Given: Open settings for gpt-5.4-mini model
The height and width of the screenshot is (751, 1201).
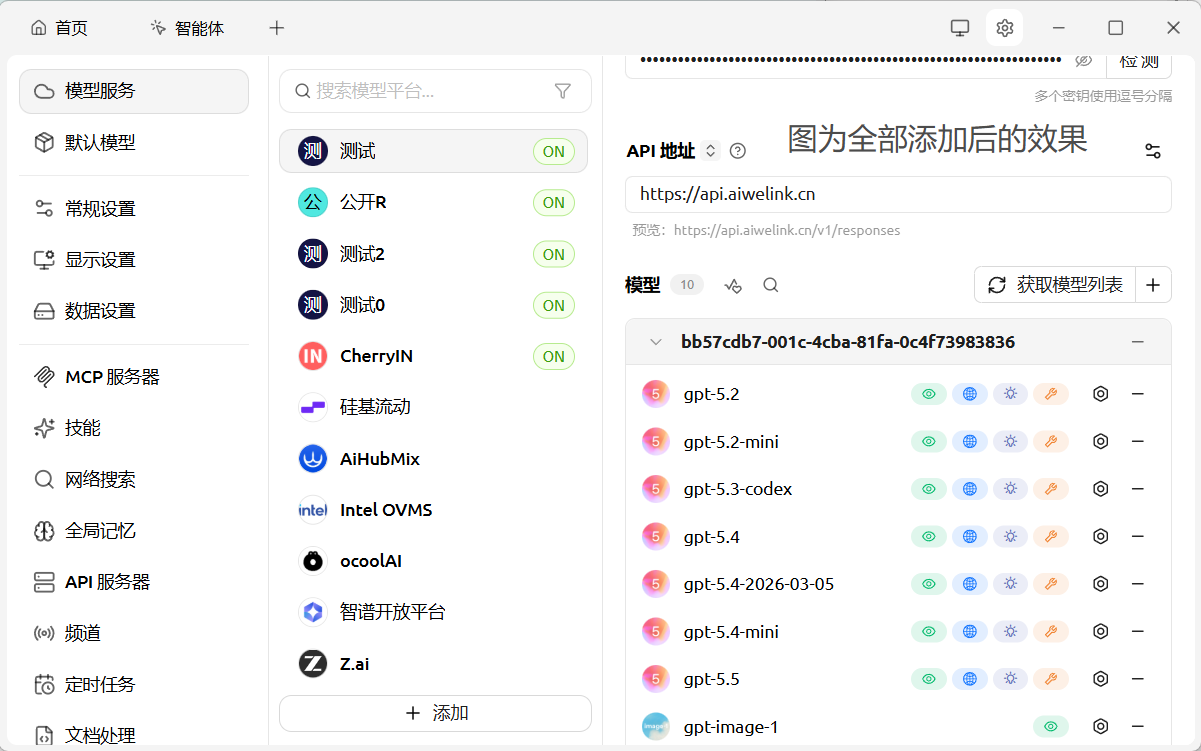Looking at the screenshot, I should coord(1101,631).
